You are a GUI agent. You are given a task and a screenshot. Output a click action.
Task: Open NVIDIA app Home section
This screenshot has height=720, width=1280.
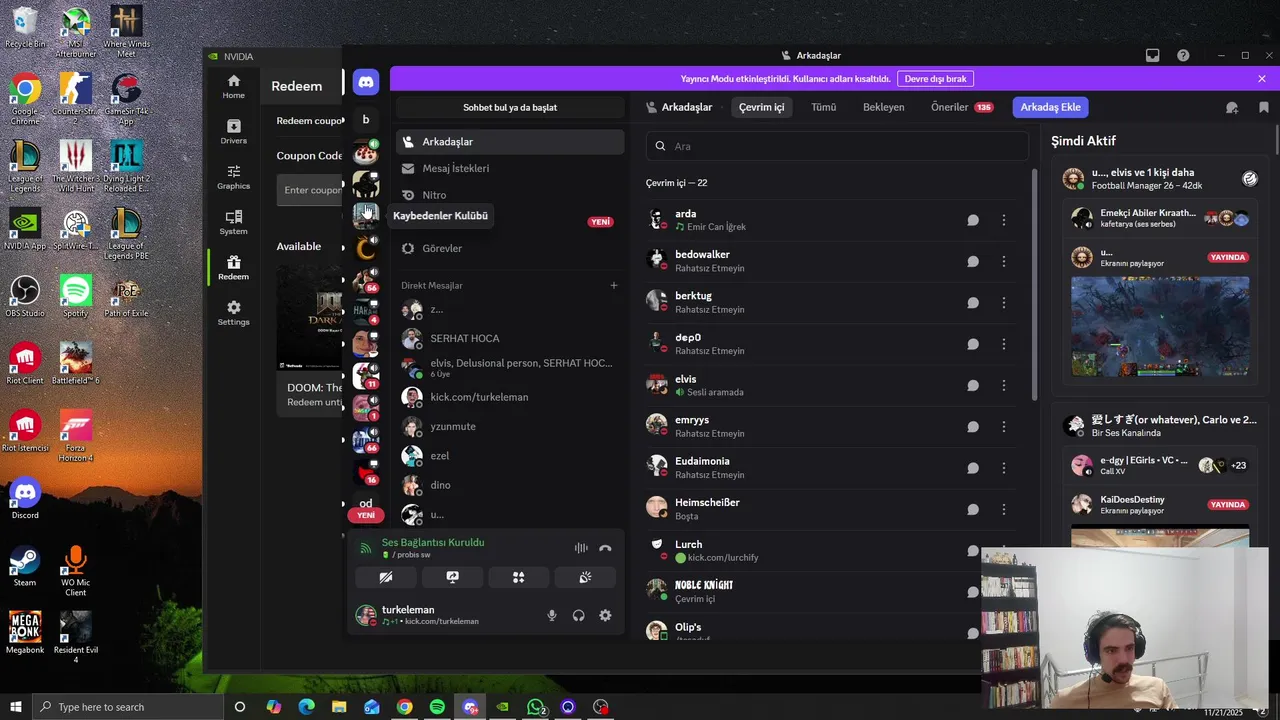click(233, 87)
